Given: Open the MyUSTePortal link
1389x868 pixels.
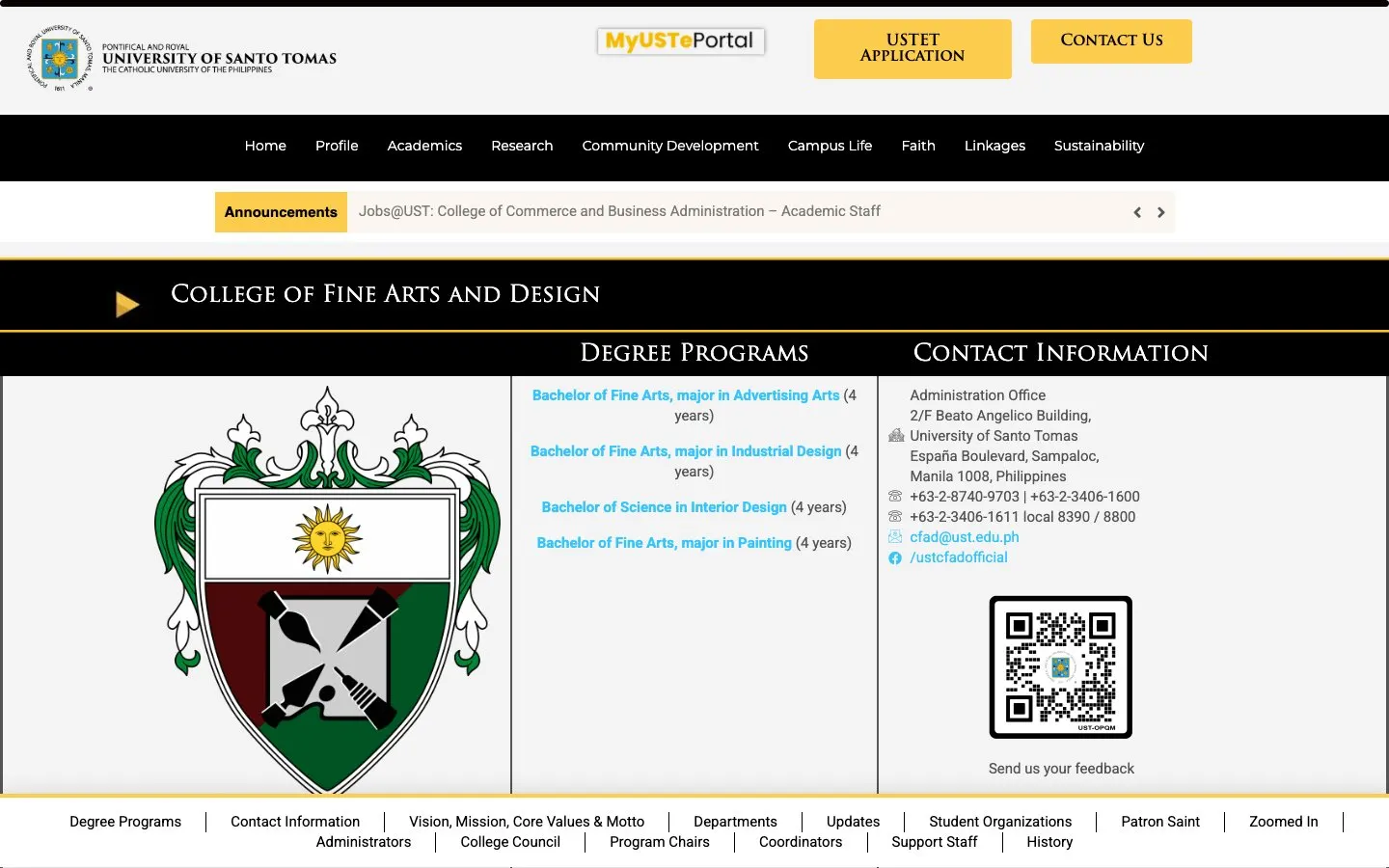Looking at the screenshot, I should (680, 41).
